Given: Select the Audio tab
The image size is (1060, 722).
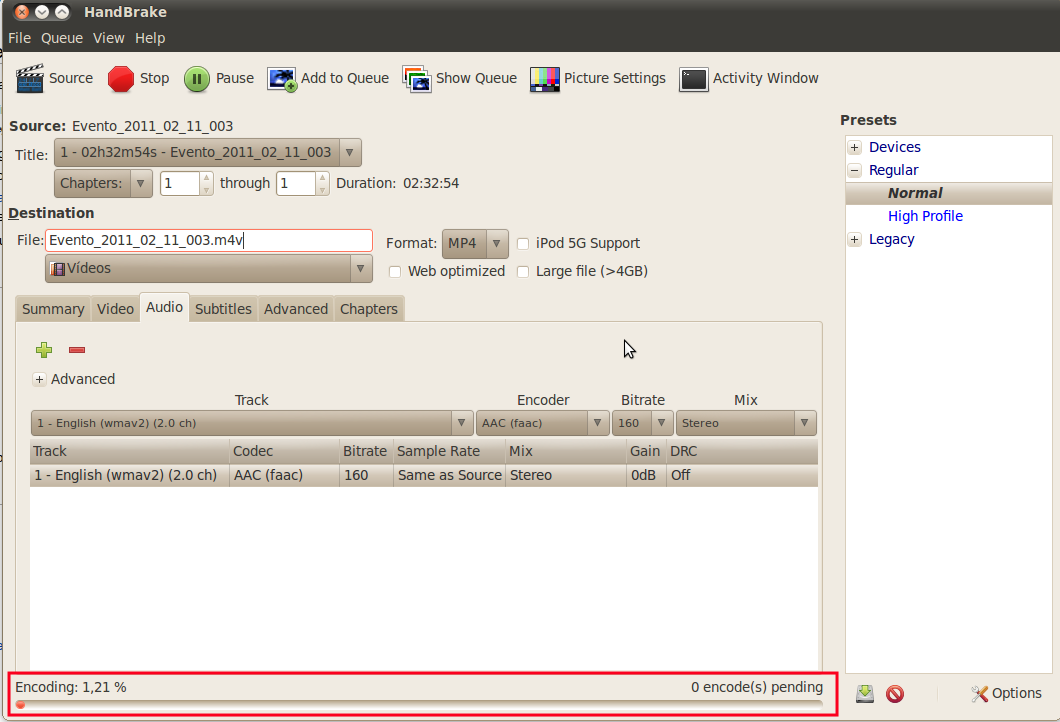Looking at the screenshot, I should [164, 307].
